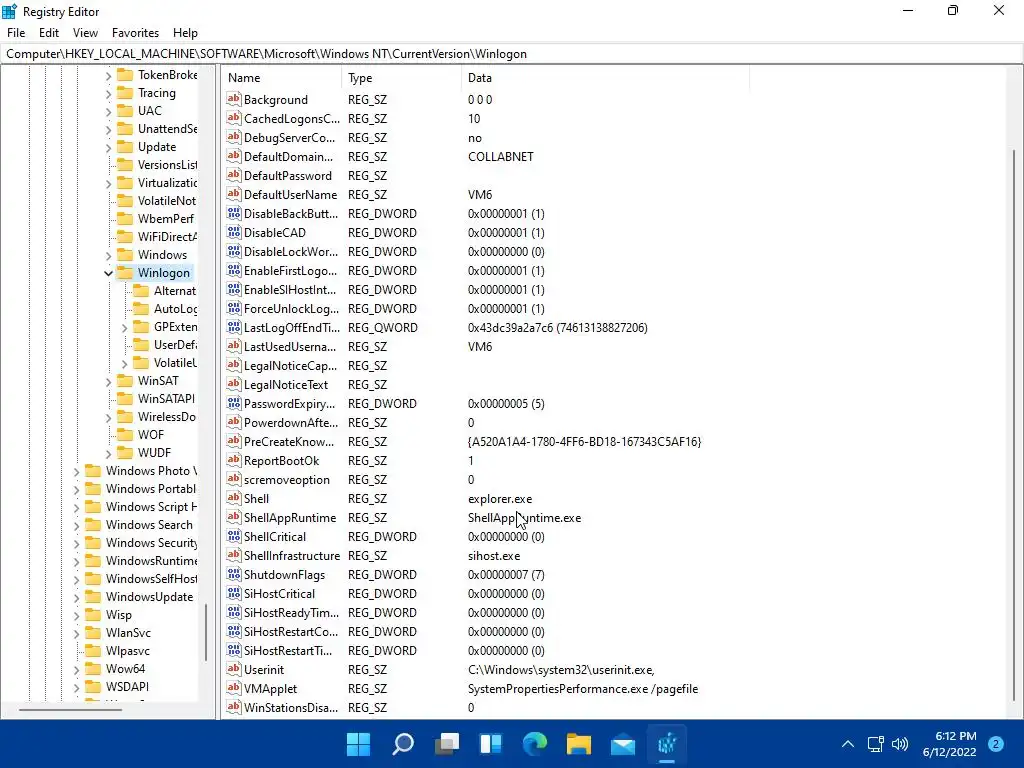Click the tree pane horizontal scrollbar
This screenshot has width=1024, height=768.
click(x=71, y=709)
